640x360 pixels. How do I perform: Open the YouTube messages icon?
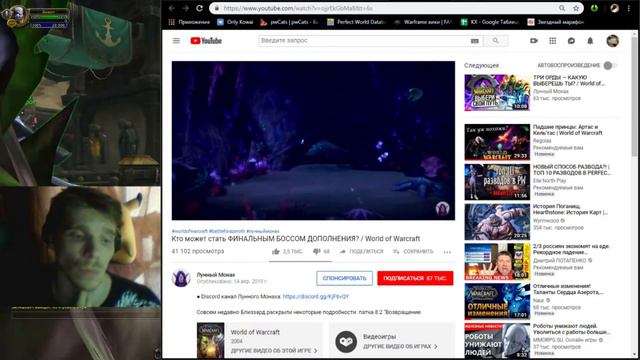571,41
